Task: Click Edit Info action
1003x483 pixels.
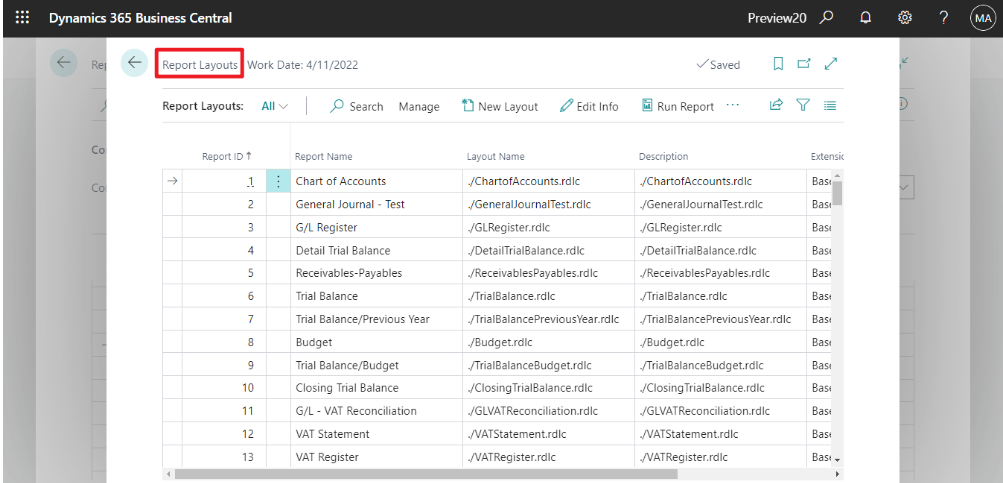Action: tap(589, 106)
